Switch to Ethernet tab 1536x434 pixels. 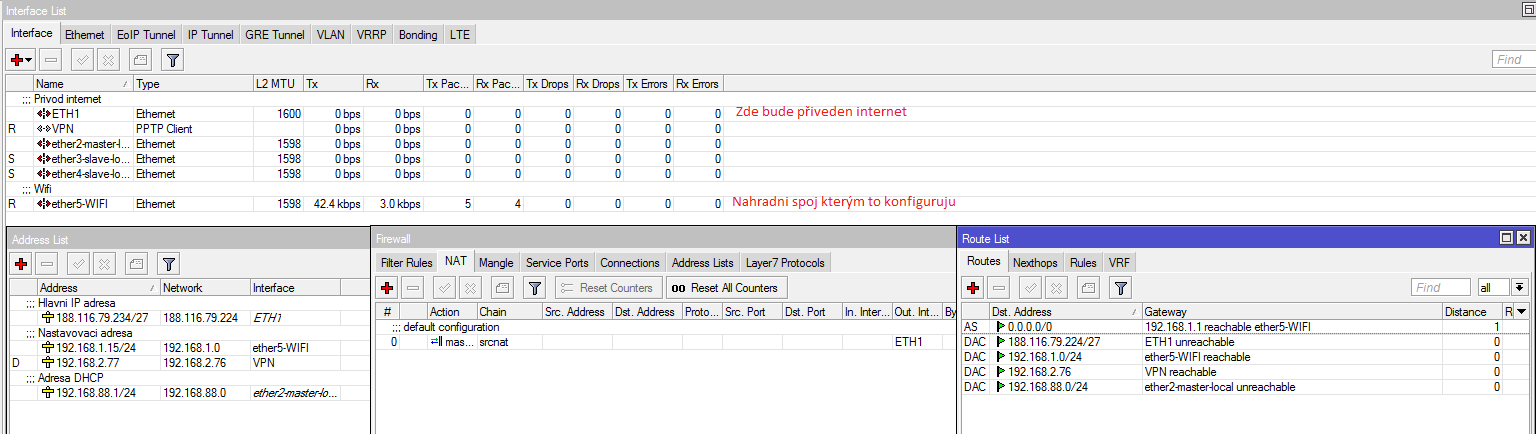pos(85,34)
